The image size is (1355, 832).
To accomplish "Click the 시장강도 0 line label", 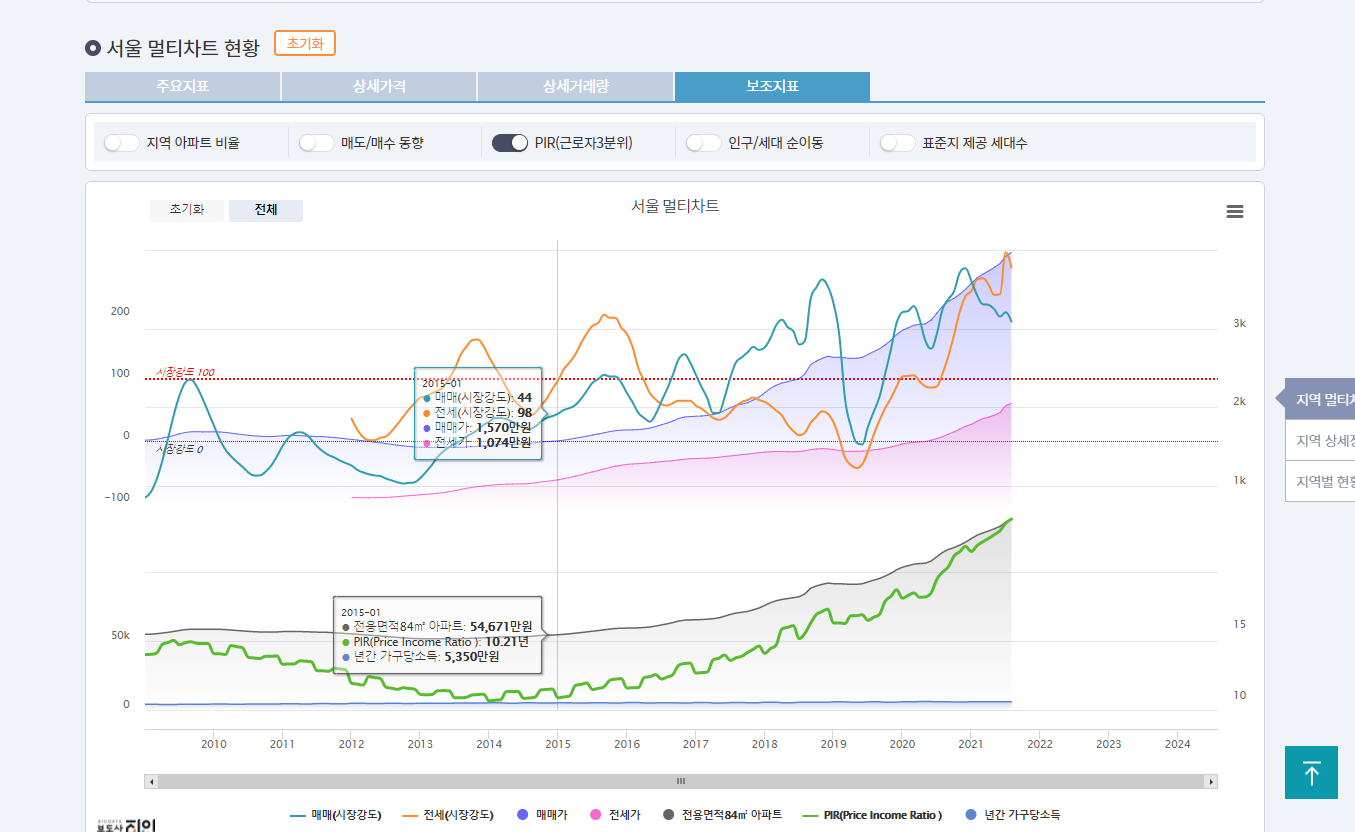I will [x=179, y=449].
